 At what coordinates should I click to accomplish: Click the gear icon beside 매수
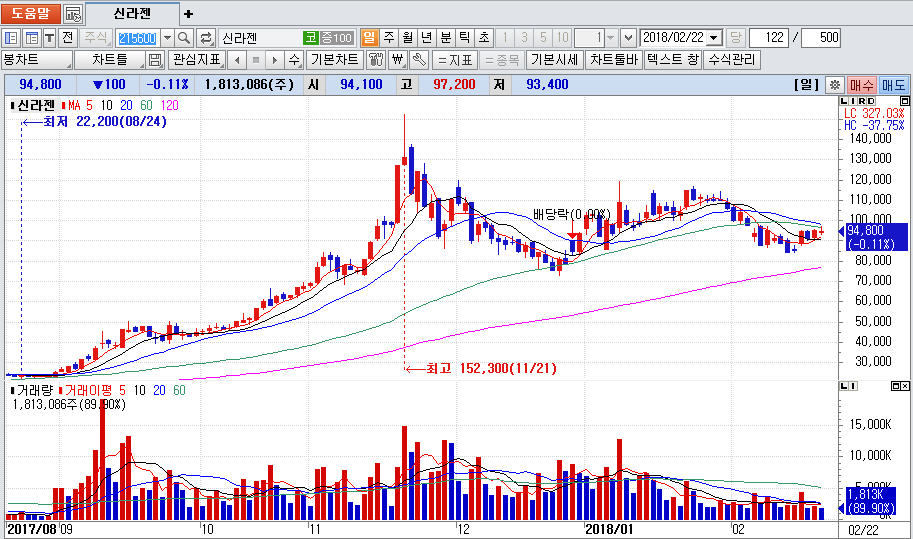tap(833, 85)
